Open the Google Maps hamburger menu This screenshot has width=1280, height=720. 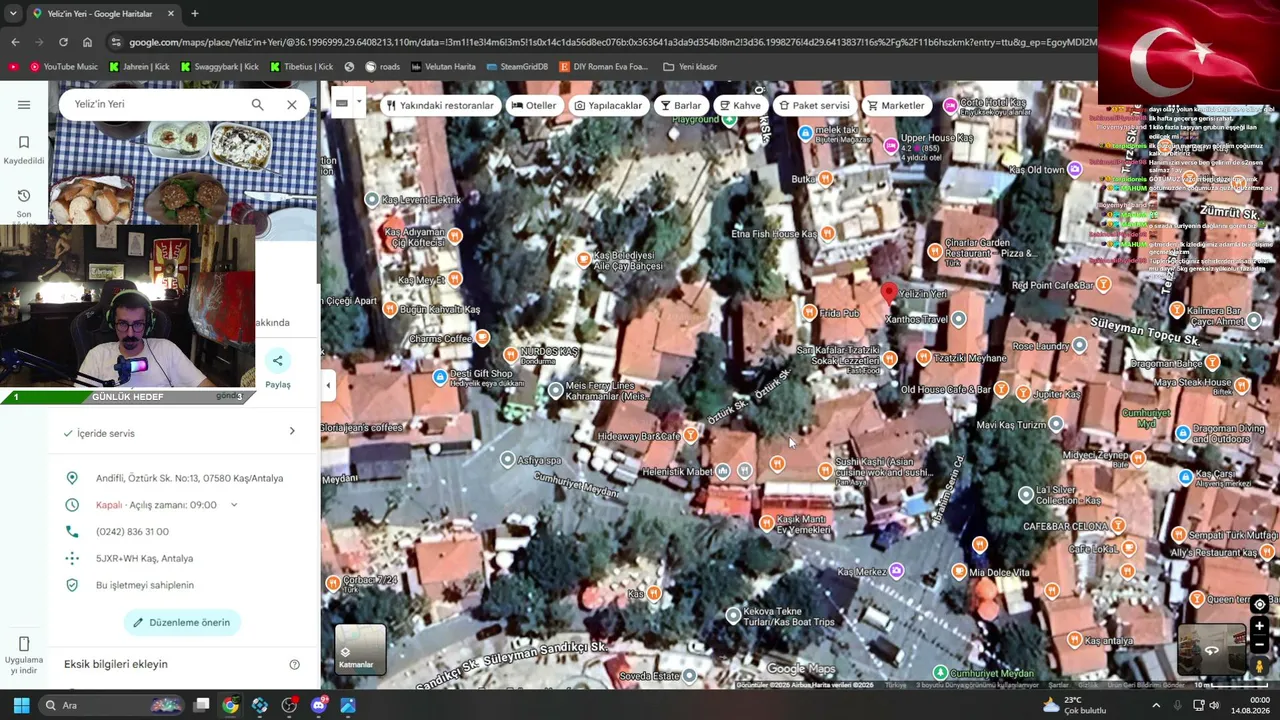tap(24, 105)
